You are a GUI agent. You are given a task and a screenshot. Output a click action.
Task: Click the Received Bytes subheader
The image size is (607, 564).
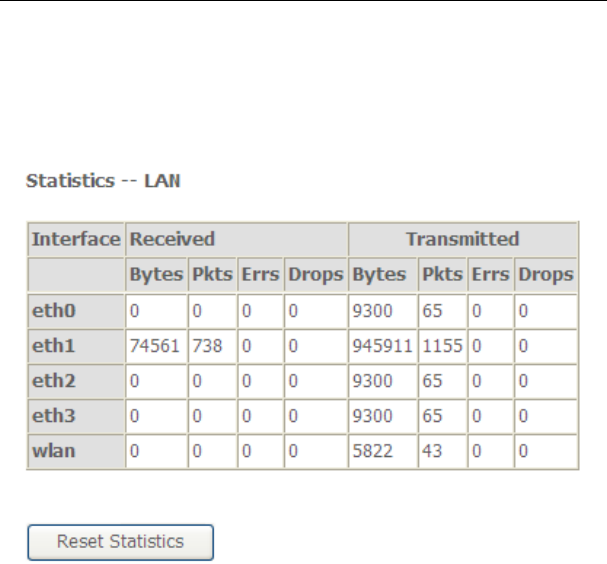156,274
